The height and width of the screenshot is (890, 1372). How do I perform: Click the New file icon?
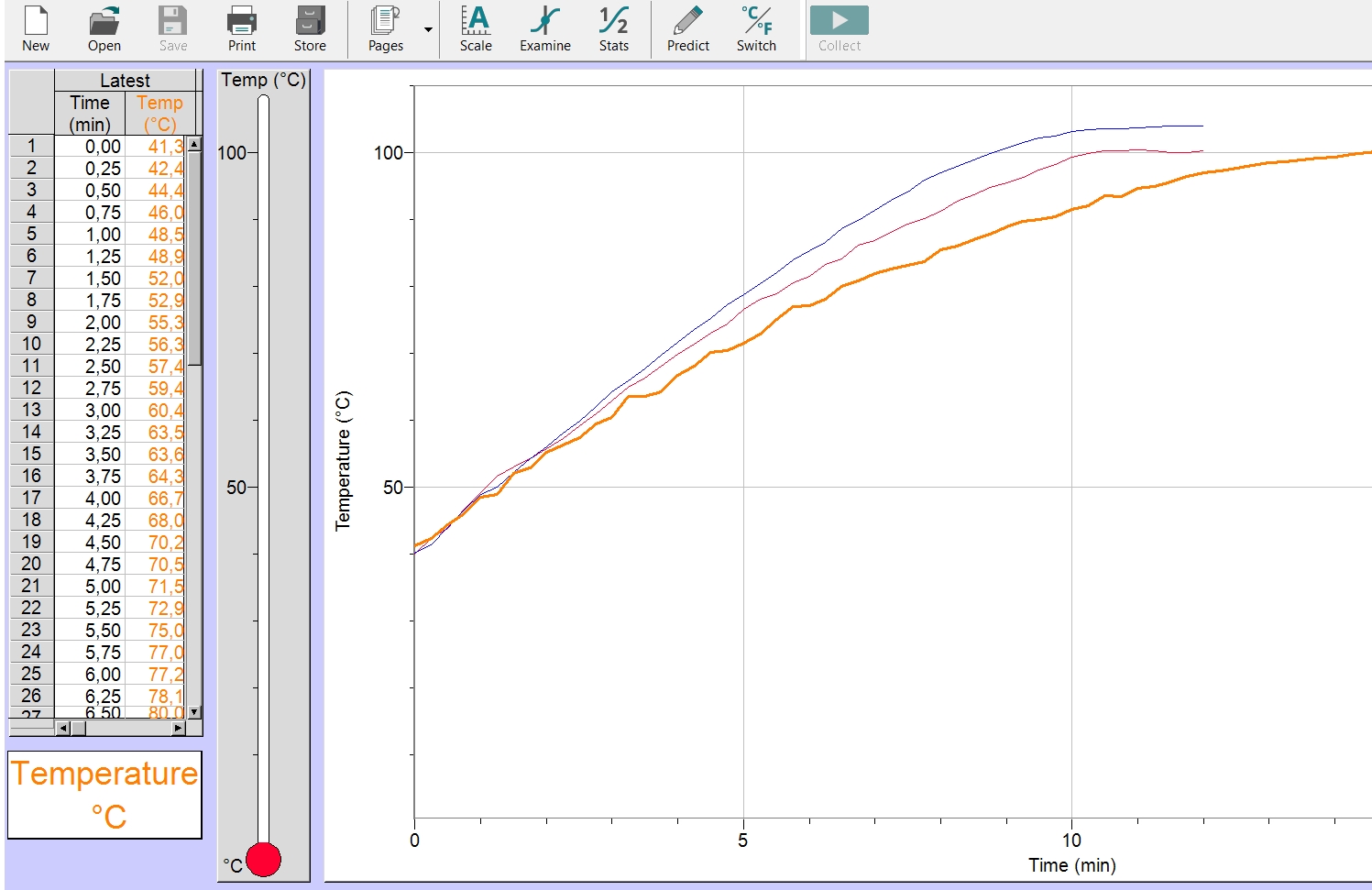click(x=36, y=28)
